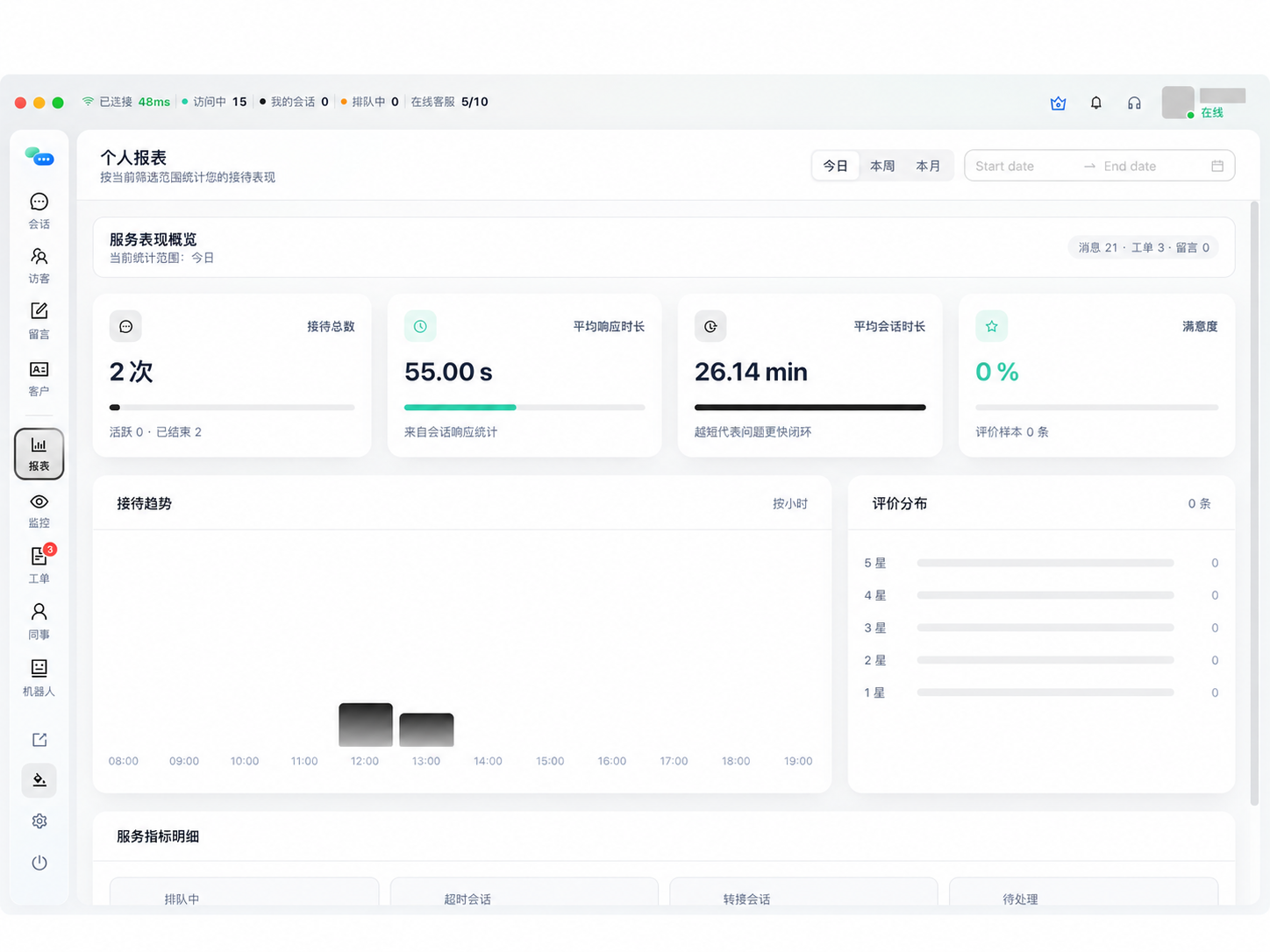Click the 接待总数 chat icon

(x=125, y=326)
